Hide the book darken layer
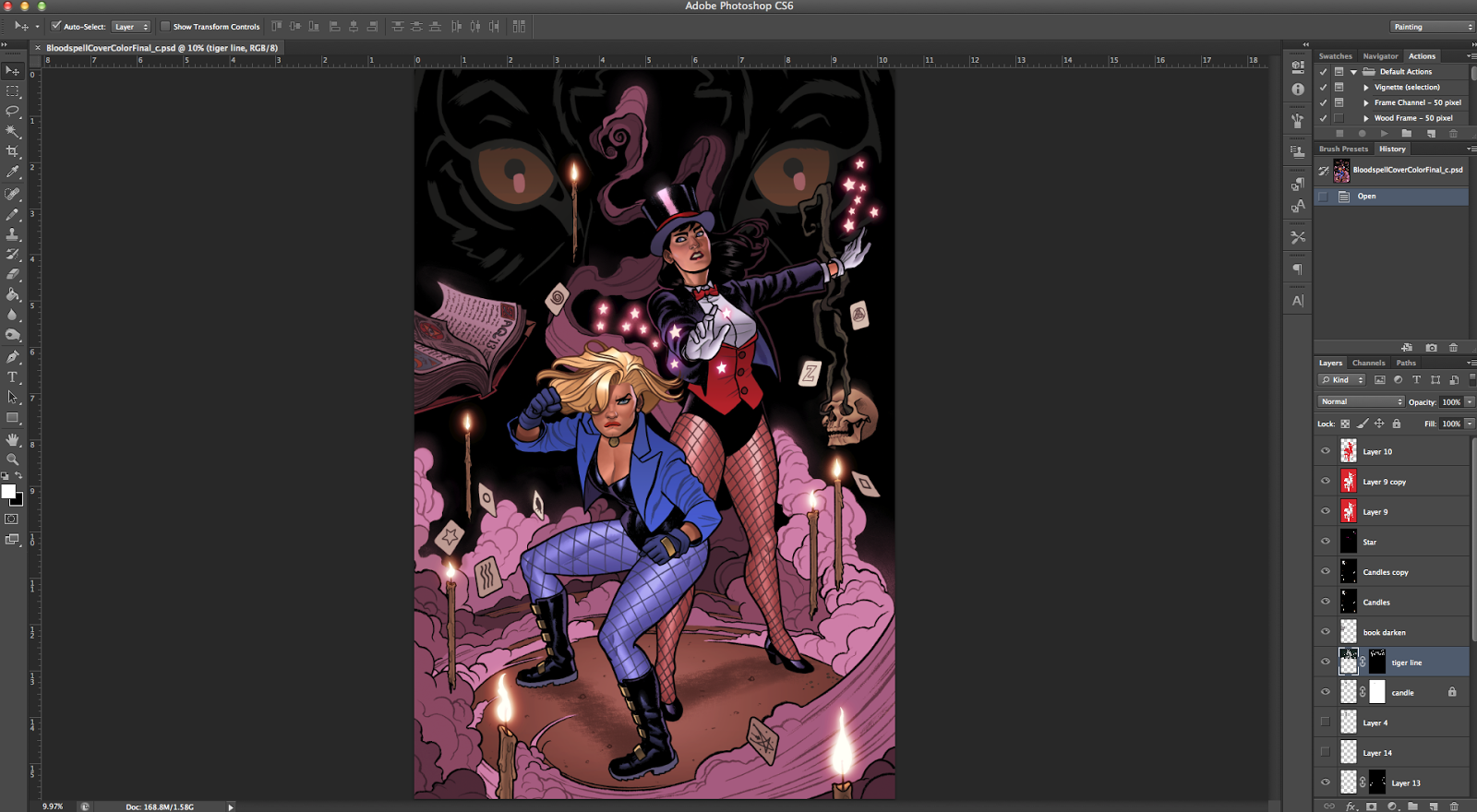 [1326, 632]
